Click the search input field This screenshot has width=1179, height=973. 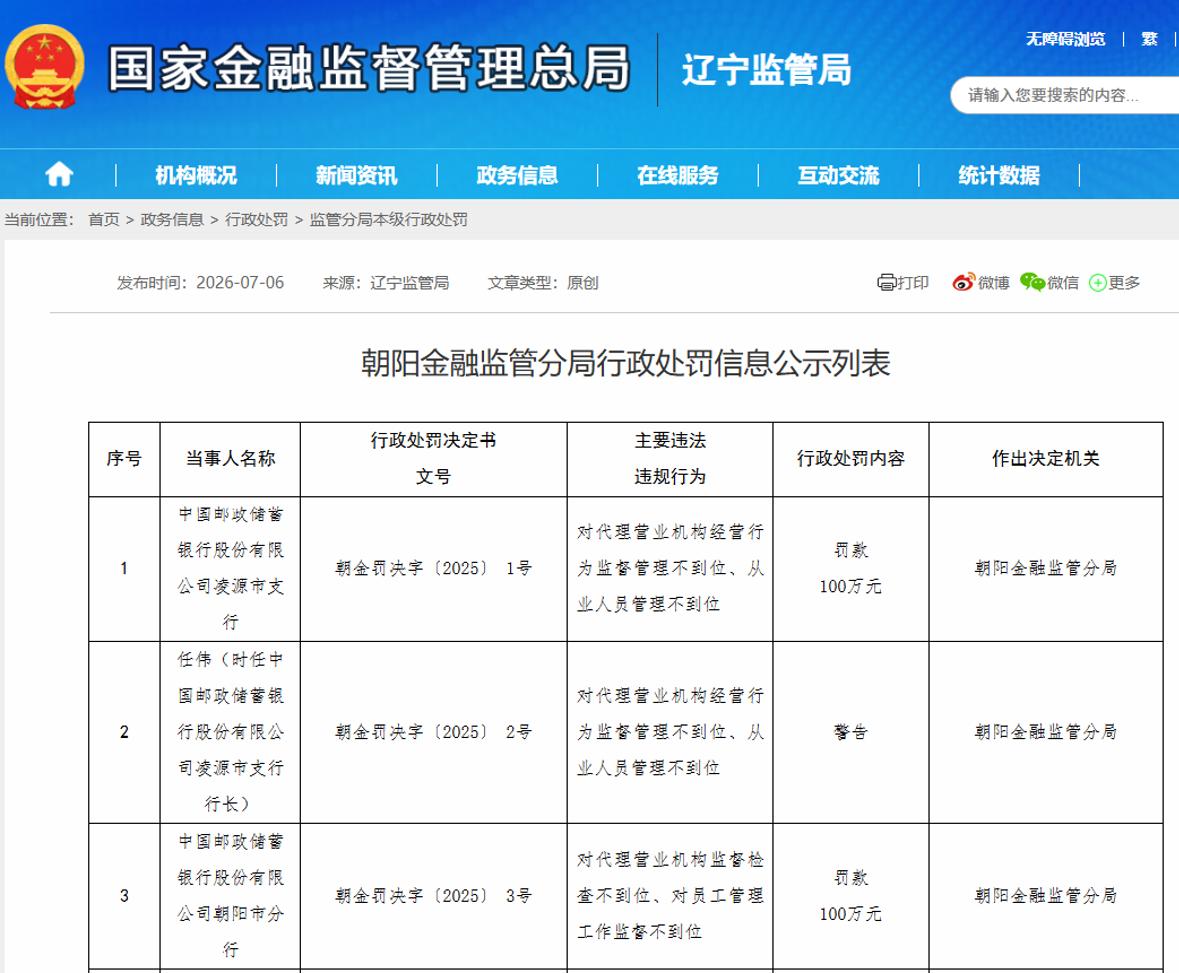pos(1065,95)
